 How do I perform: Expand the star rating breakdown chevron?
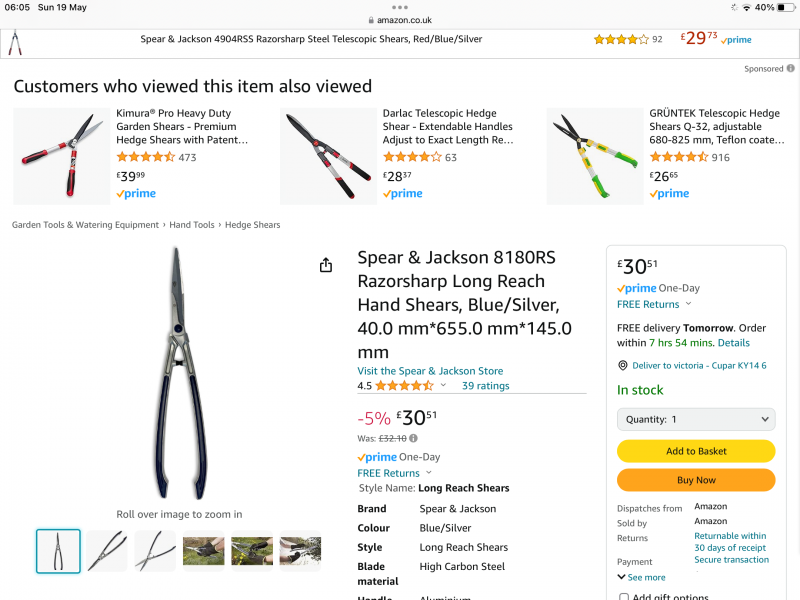click(443, 385)
